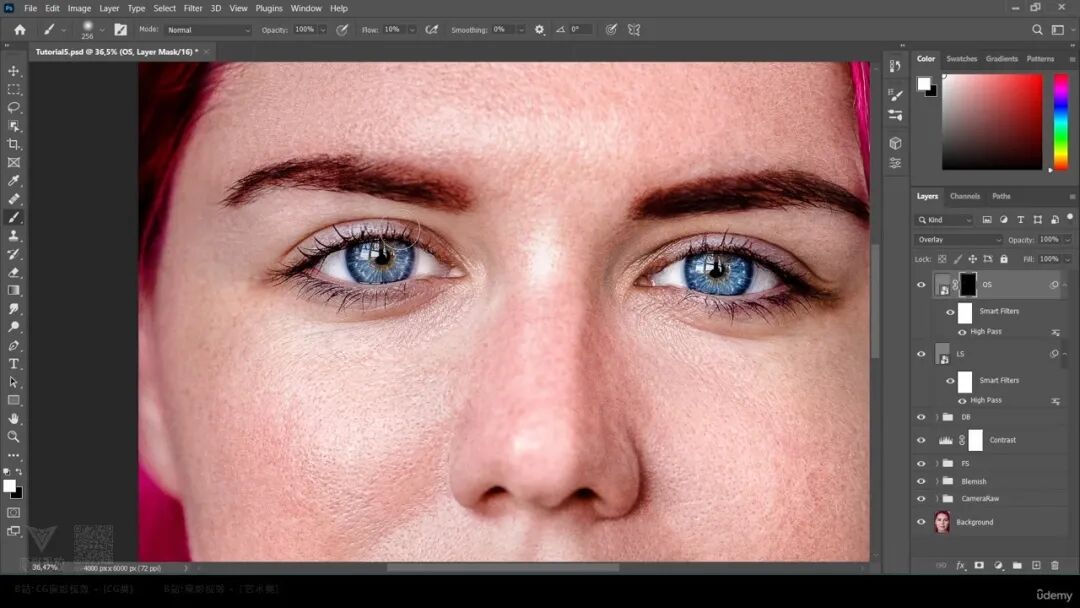Open the Select menu

tap(164, 8)
